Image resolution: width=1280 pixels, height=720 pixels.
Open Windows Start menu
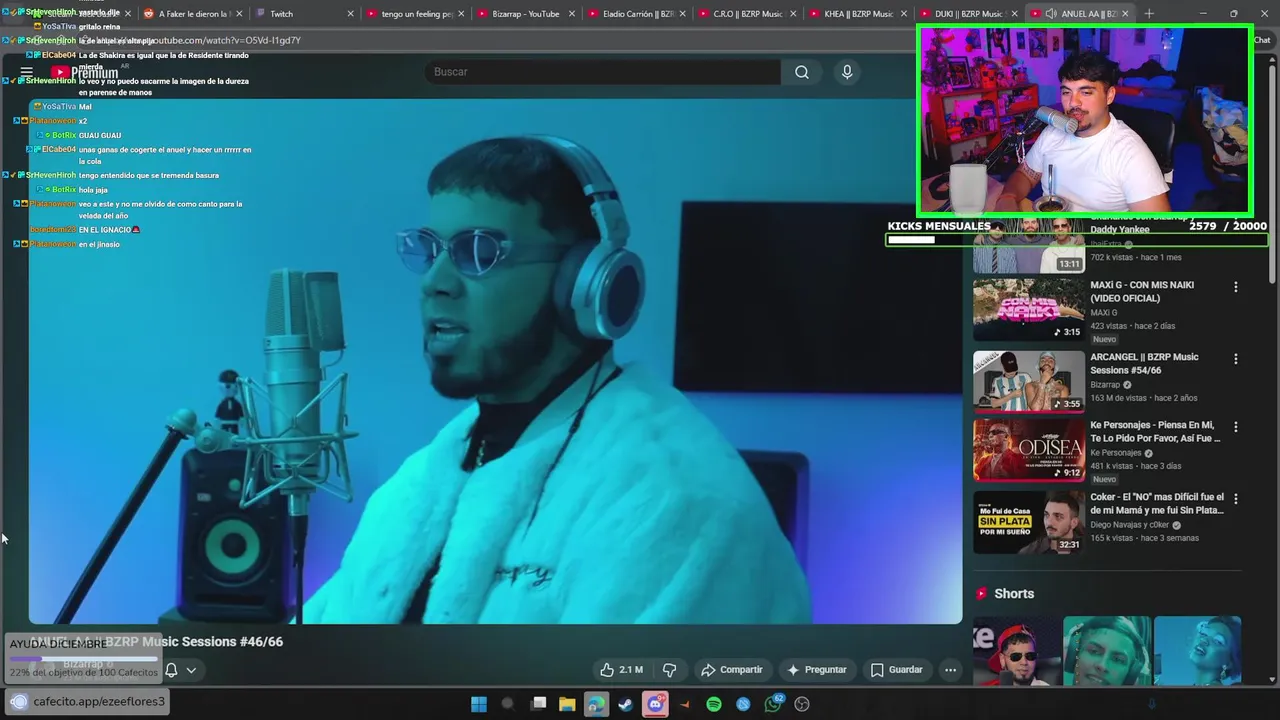(478, 704)
